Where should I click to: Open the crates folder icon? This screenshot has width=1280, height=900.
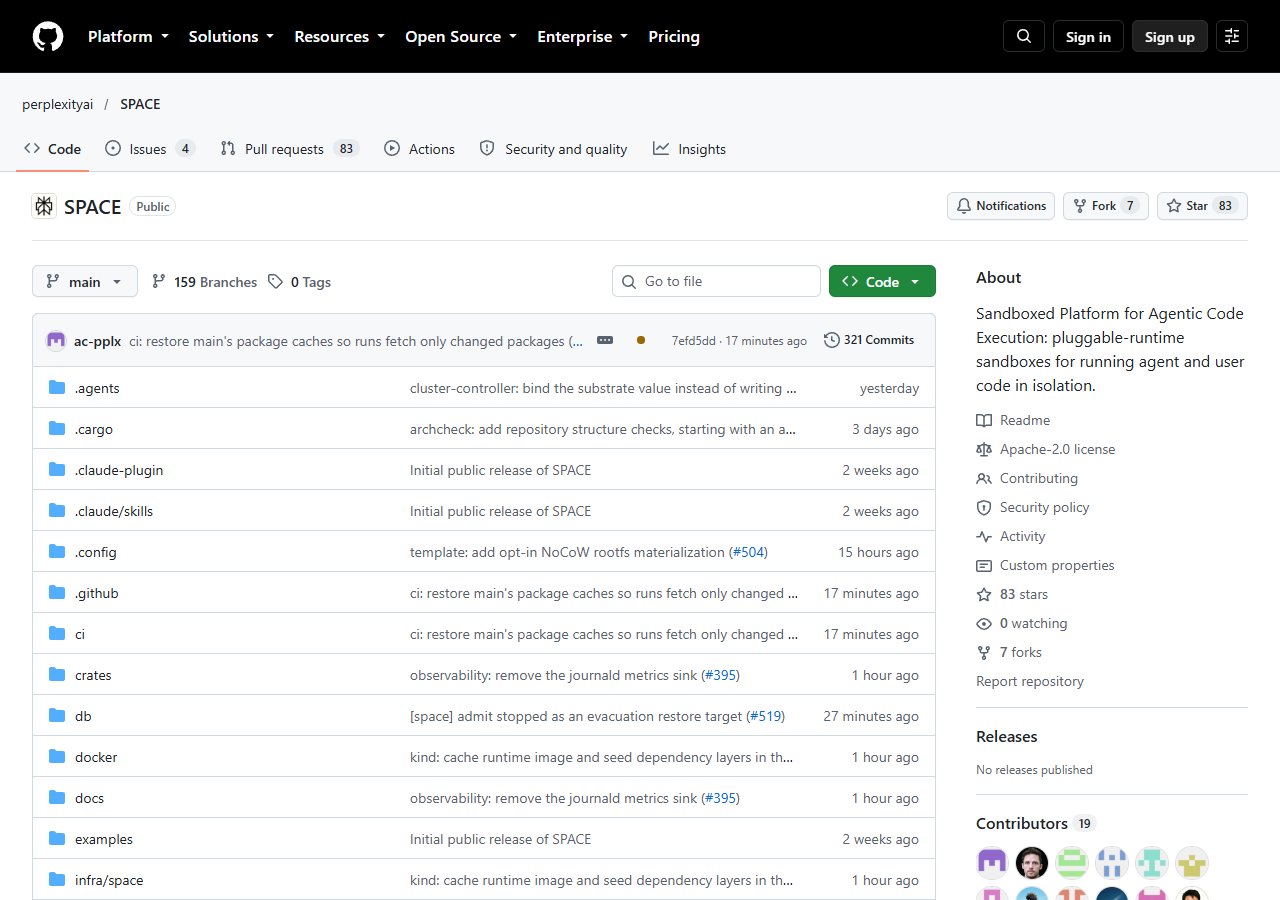(57, 675)
